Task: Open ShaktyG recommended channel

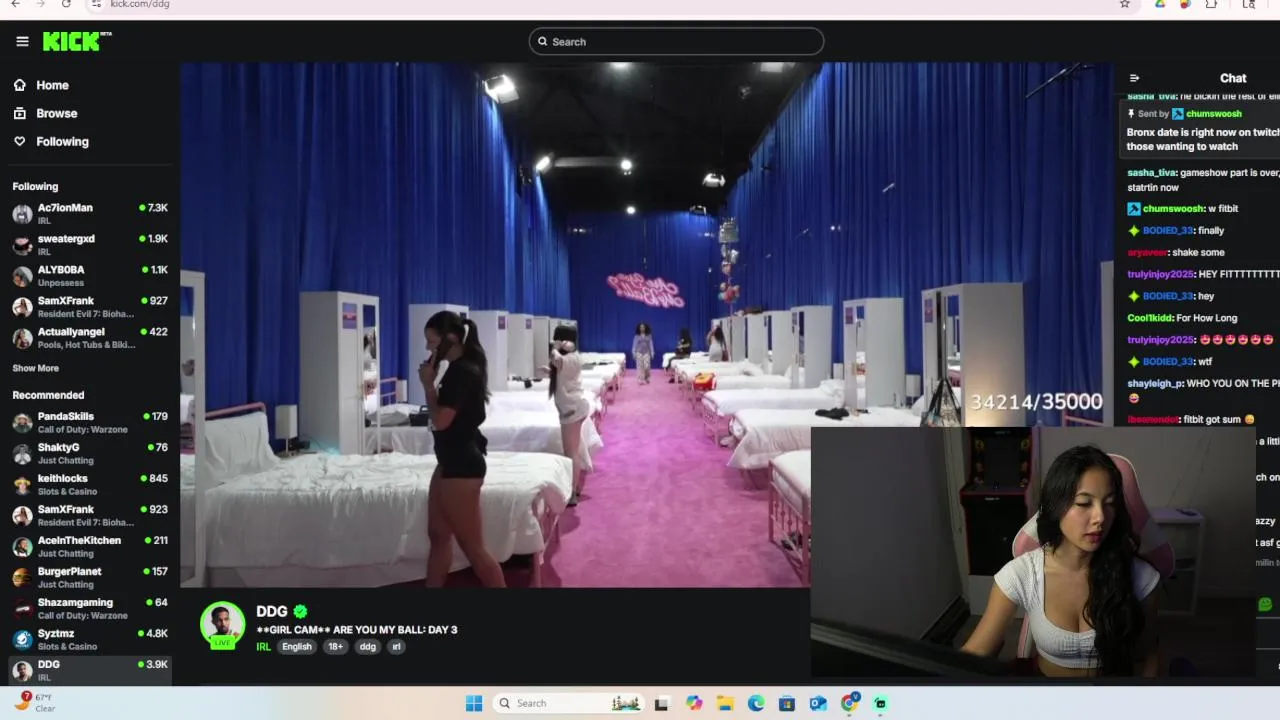Action: point(89,454)
